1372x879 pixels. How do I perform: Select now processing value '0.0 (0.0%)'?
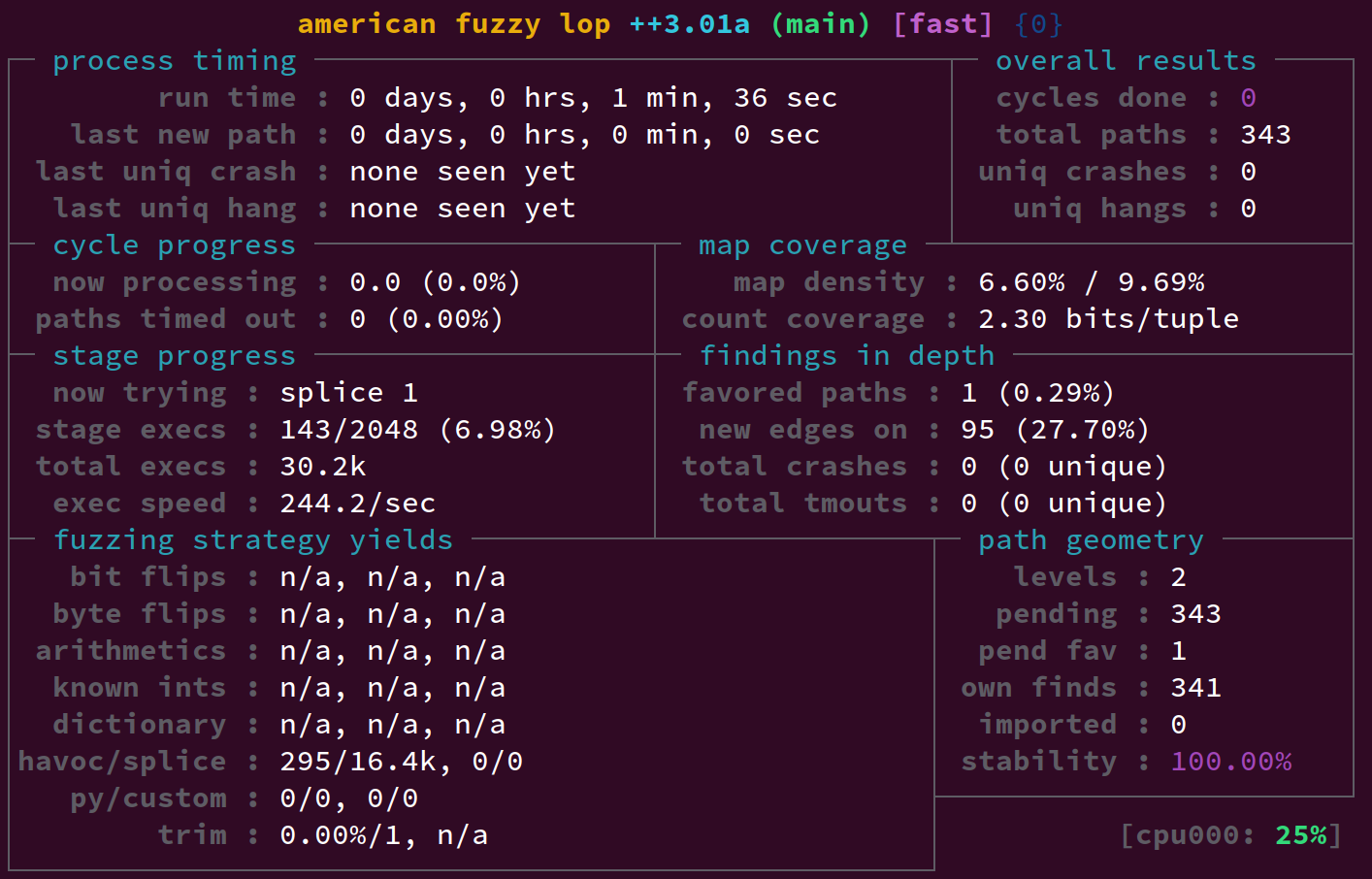[436, 282]
